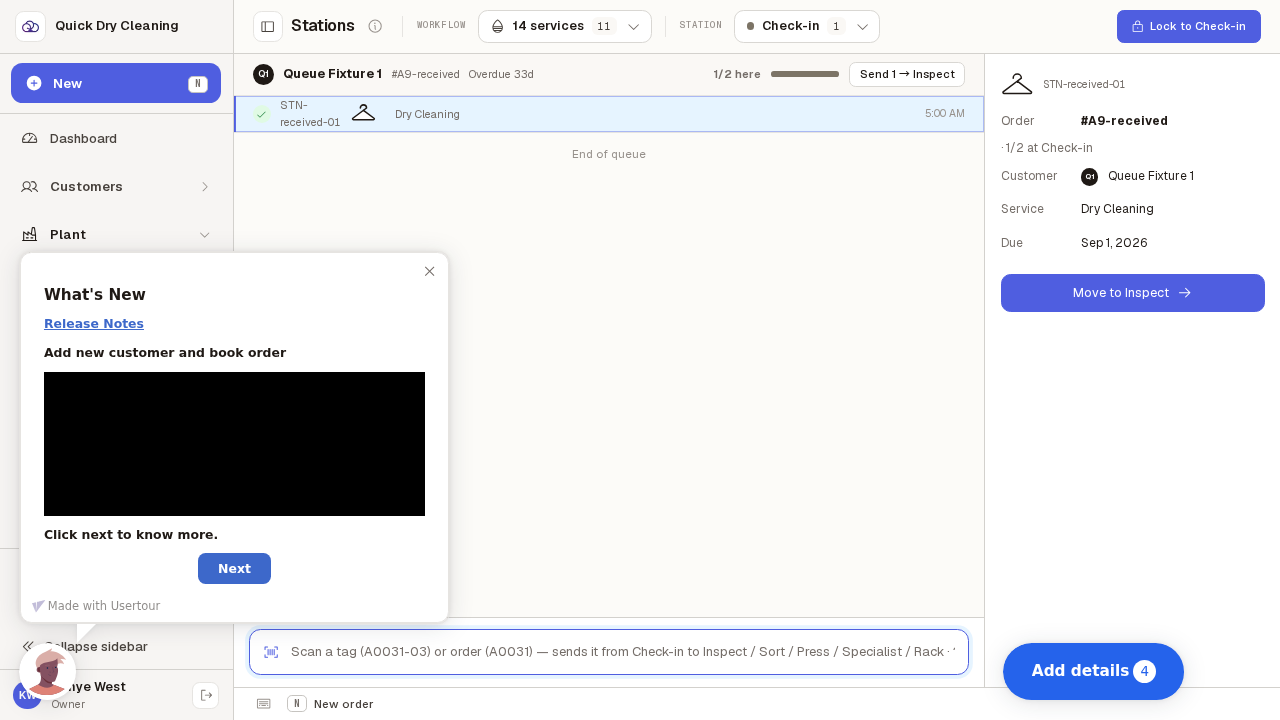Click the hanger icon in the queue row
The height and width of the screenshot is (720, 1280).
pyautogui.click(x=363, y=113)
